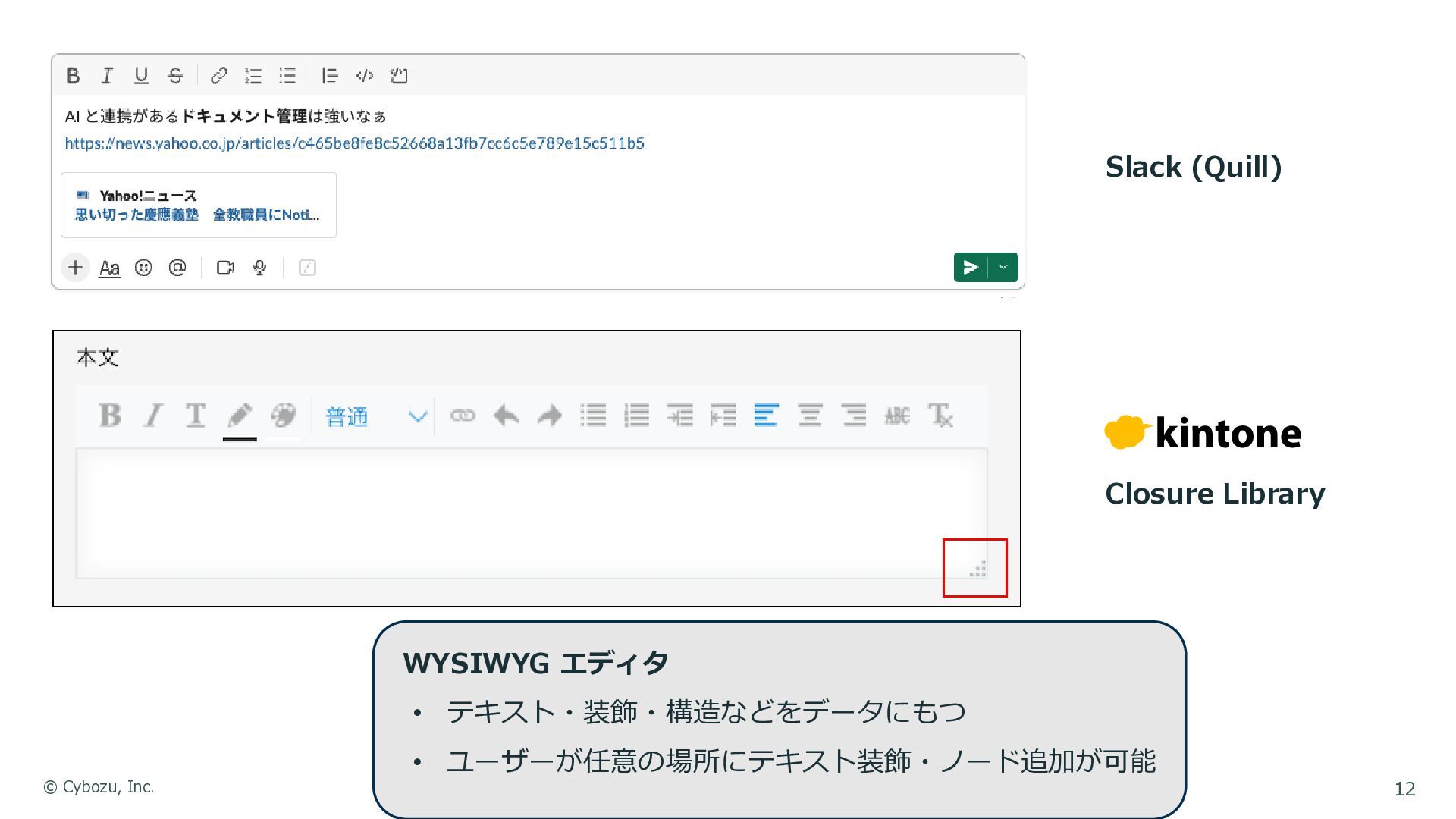Insert a link using the Slack toolbar

[x=219, y=75]
